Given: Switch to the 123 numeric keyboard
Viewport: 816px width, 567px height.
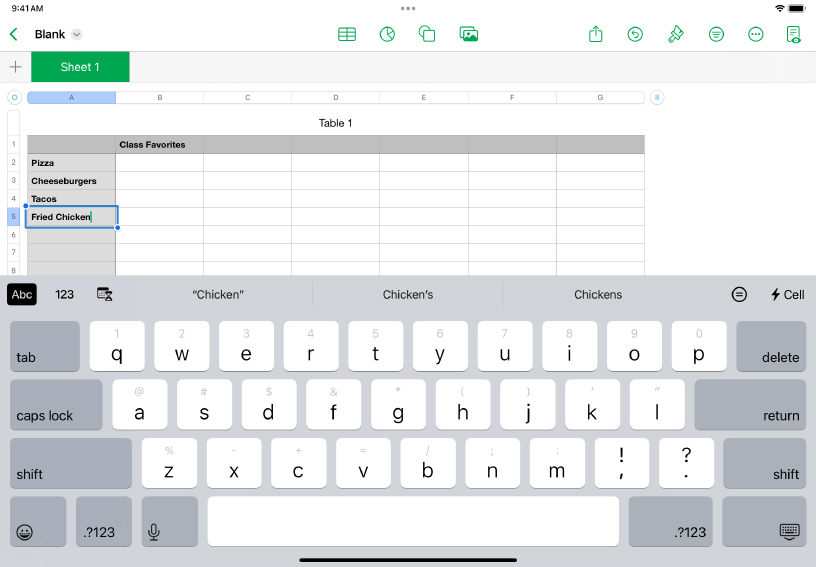Looking at the screenshot, I should (65, 294).
